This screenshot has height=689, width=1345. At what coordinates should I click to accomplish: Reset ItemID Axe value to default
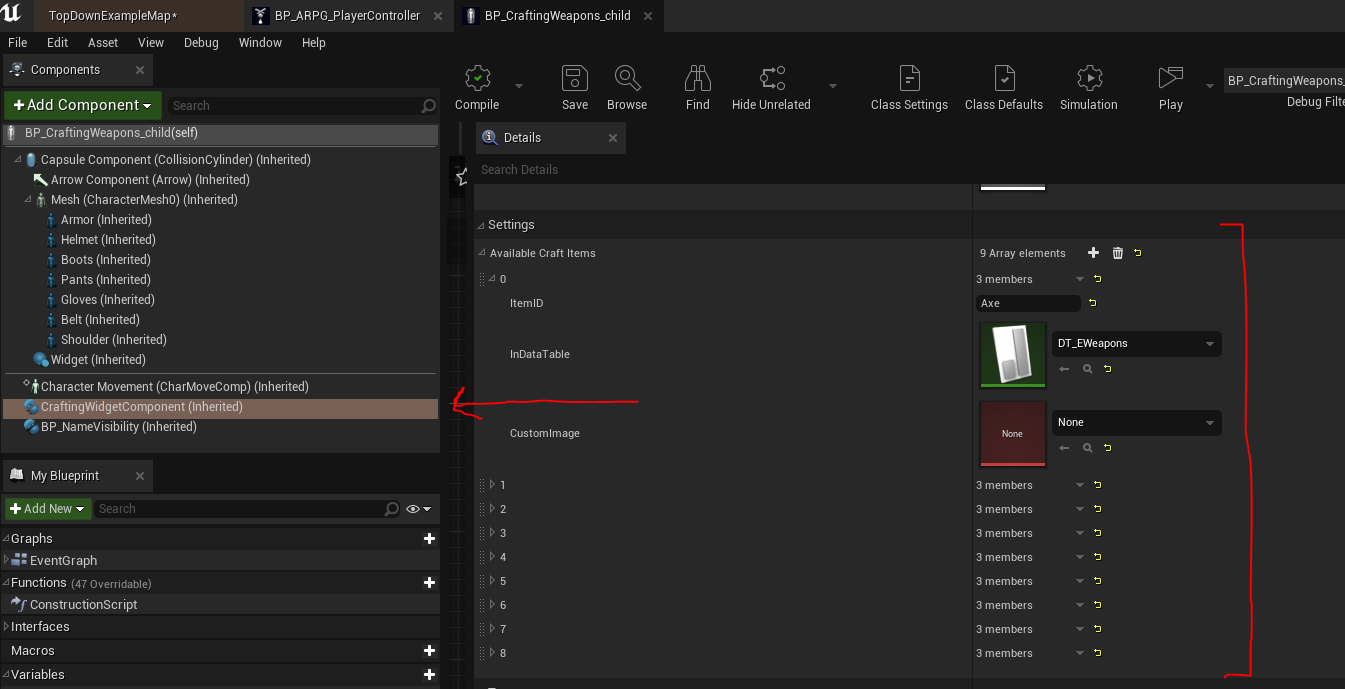pos(1092,303)
